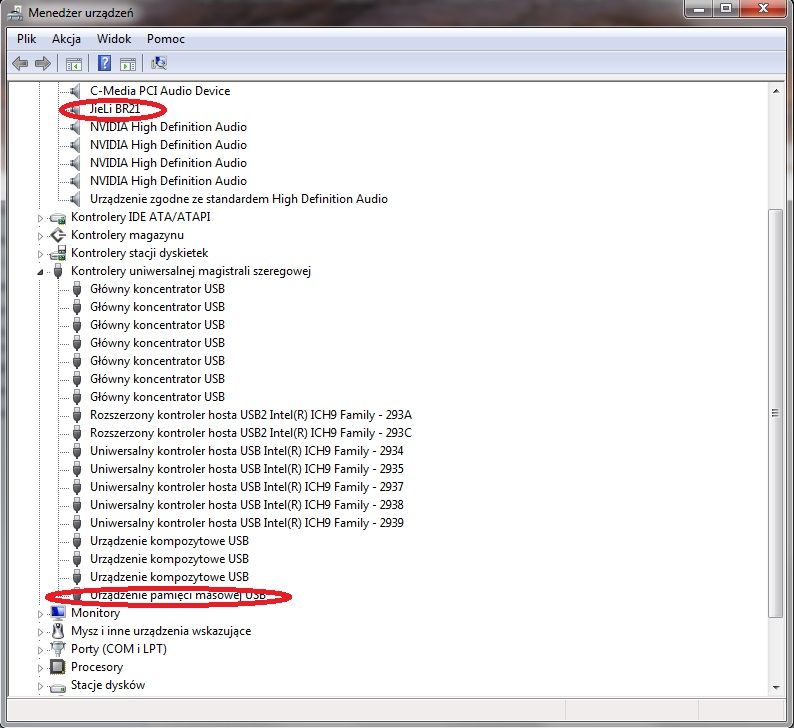This screenshot has height=728, width=794.
Task: Select C-Media PCI Audio Device text
Action: (160, 91)
